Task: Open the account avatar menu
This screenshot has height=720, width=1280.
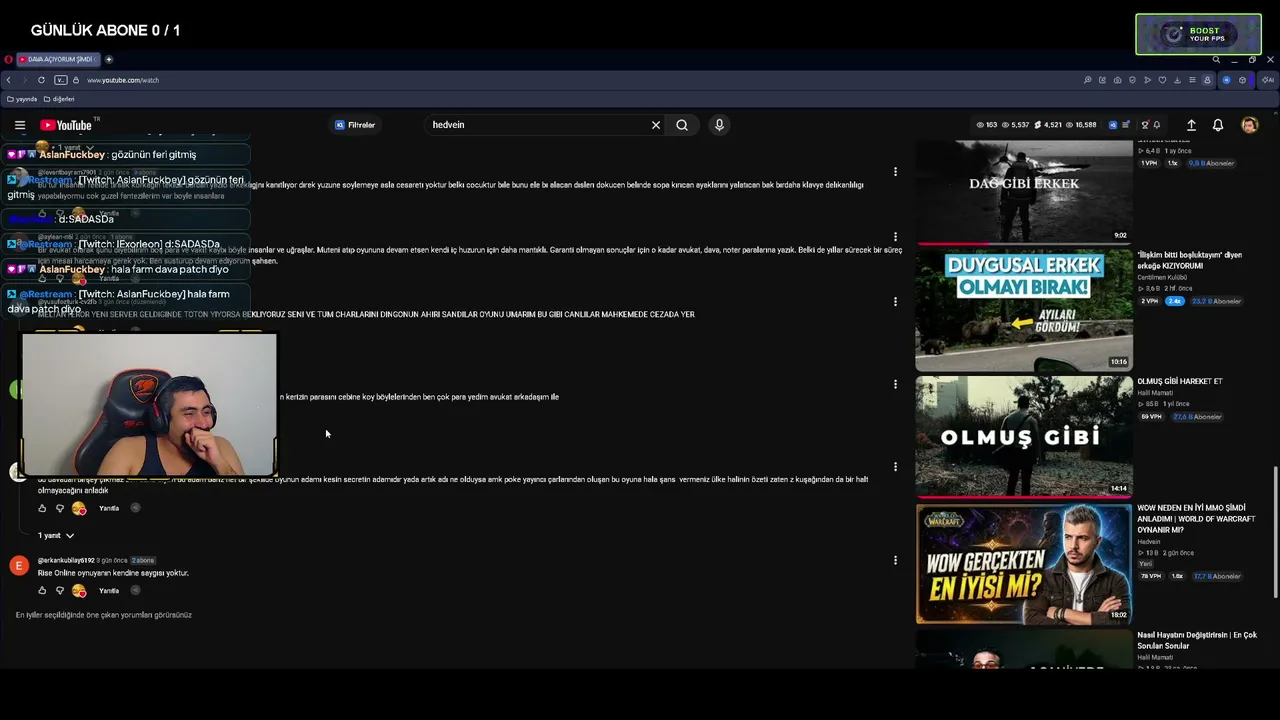Action: (1249, 125)
